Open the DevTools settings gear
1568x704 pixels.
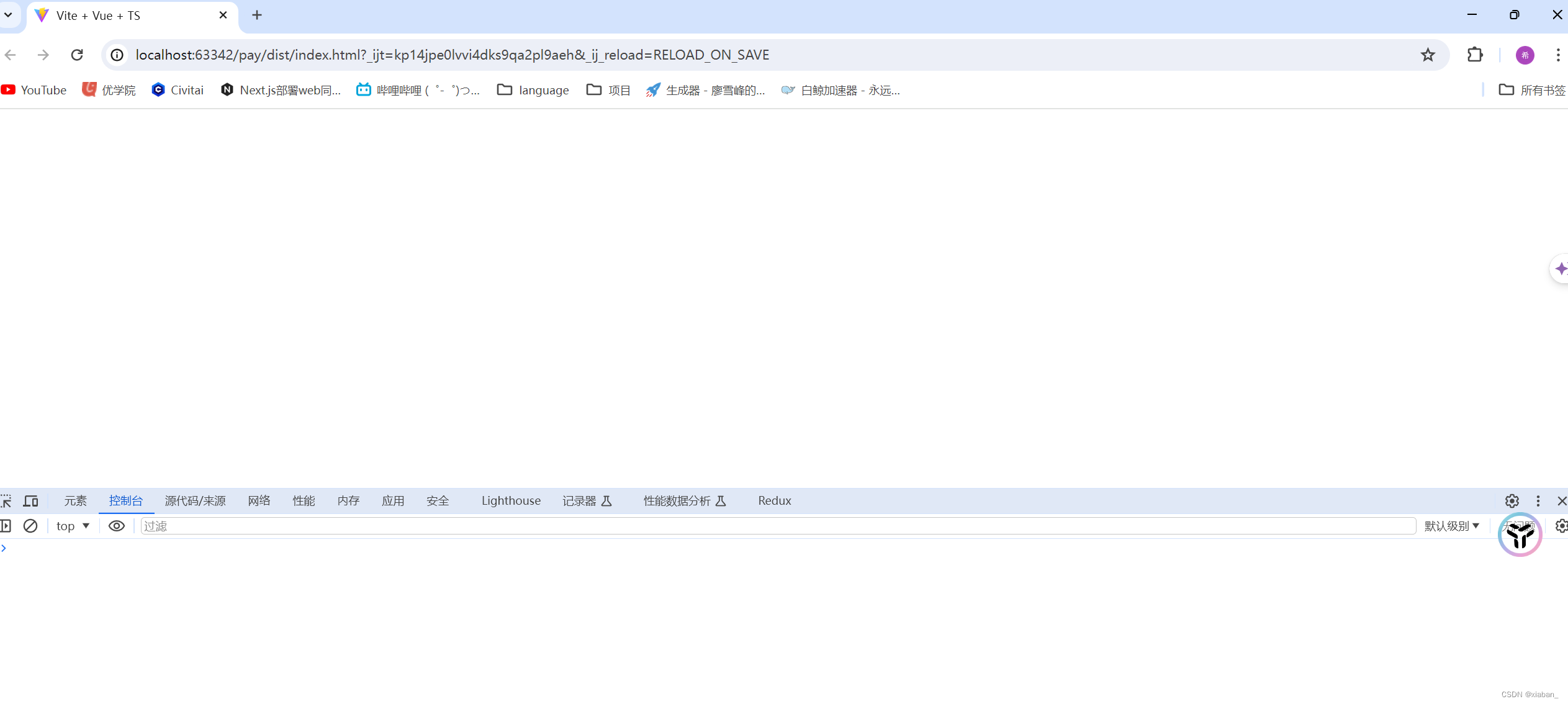pyautogui.click(x=1512, y=501)
